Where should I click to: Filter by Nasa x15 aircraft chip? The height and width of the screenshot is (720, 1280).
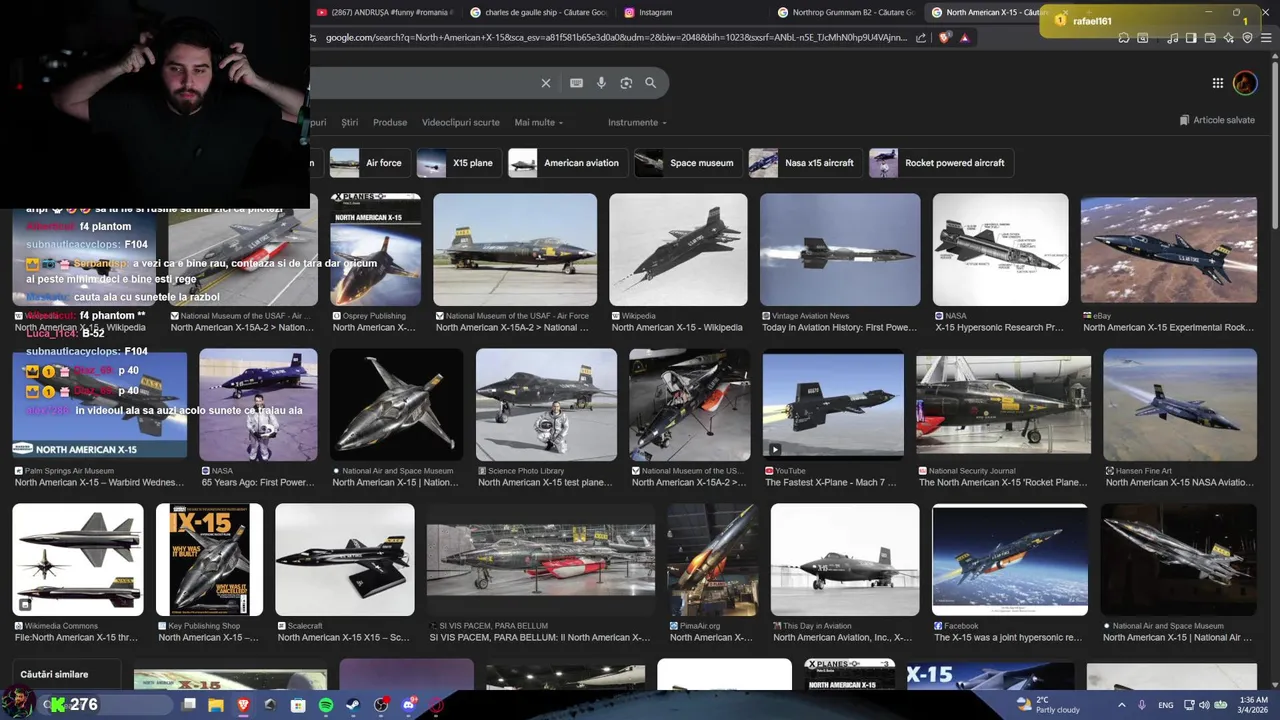[x=804, y=163]
